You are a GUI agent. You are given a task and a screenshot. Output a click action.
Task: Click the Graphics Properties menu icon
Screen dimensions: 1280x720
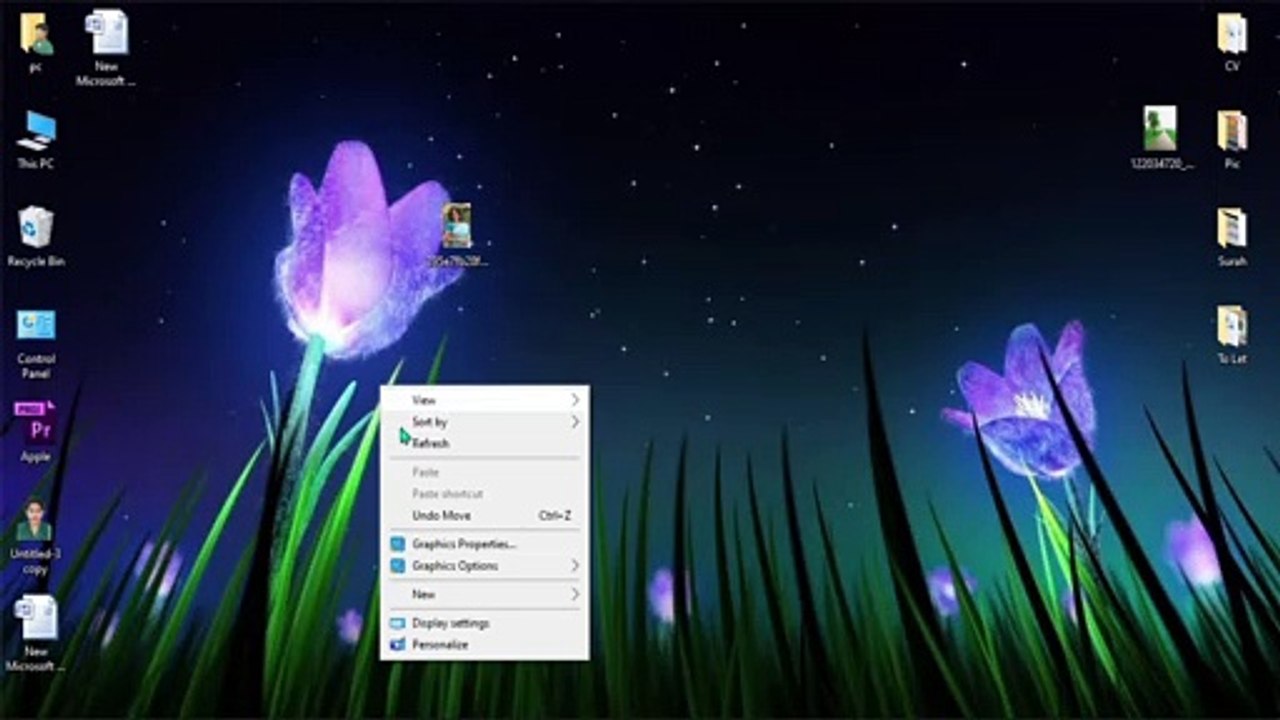397,544
